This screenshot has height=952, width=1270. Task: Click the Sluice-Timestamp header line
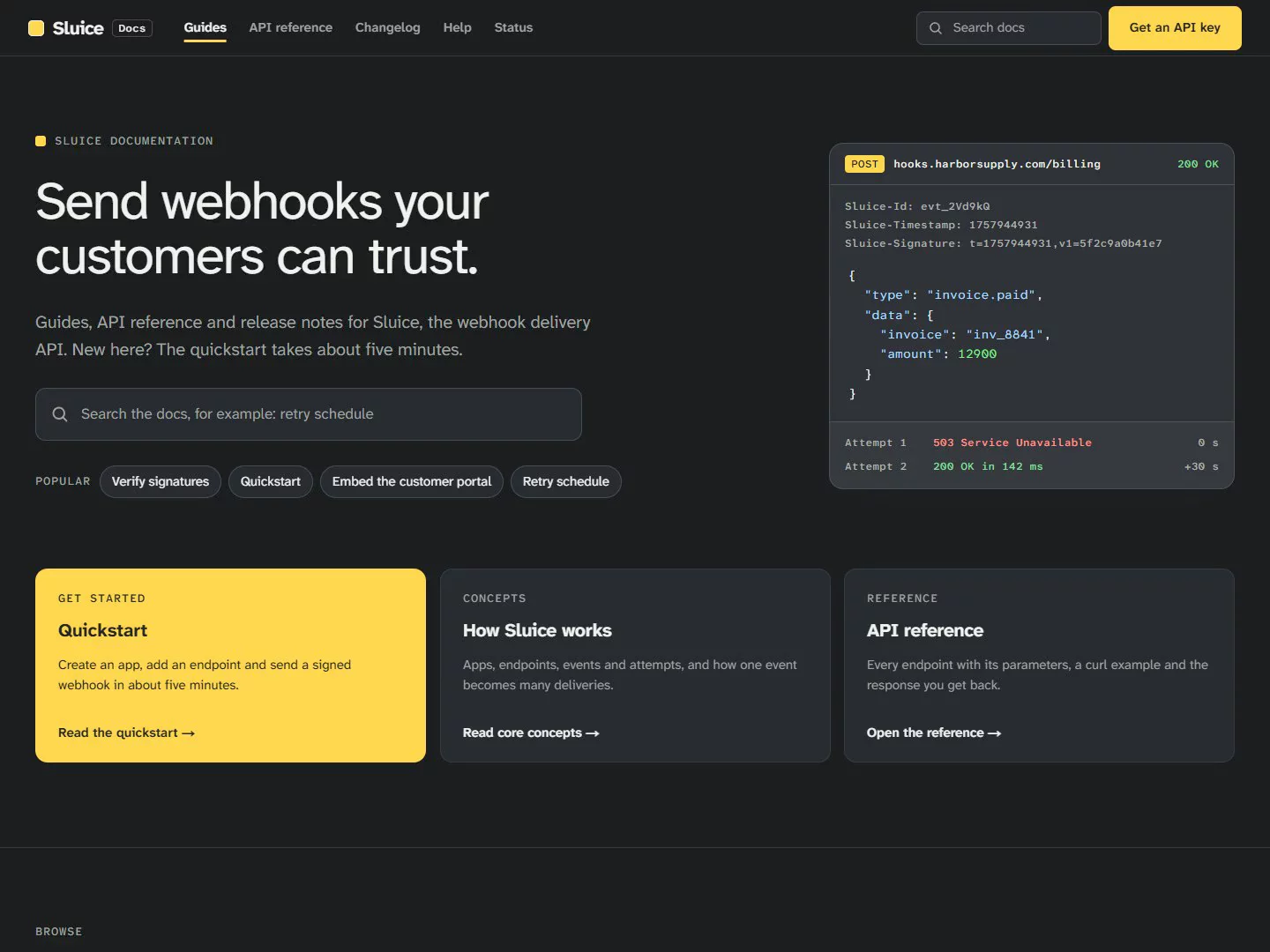[941, 225]
